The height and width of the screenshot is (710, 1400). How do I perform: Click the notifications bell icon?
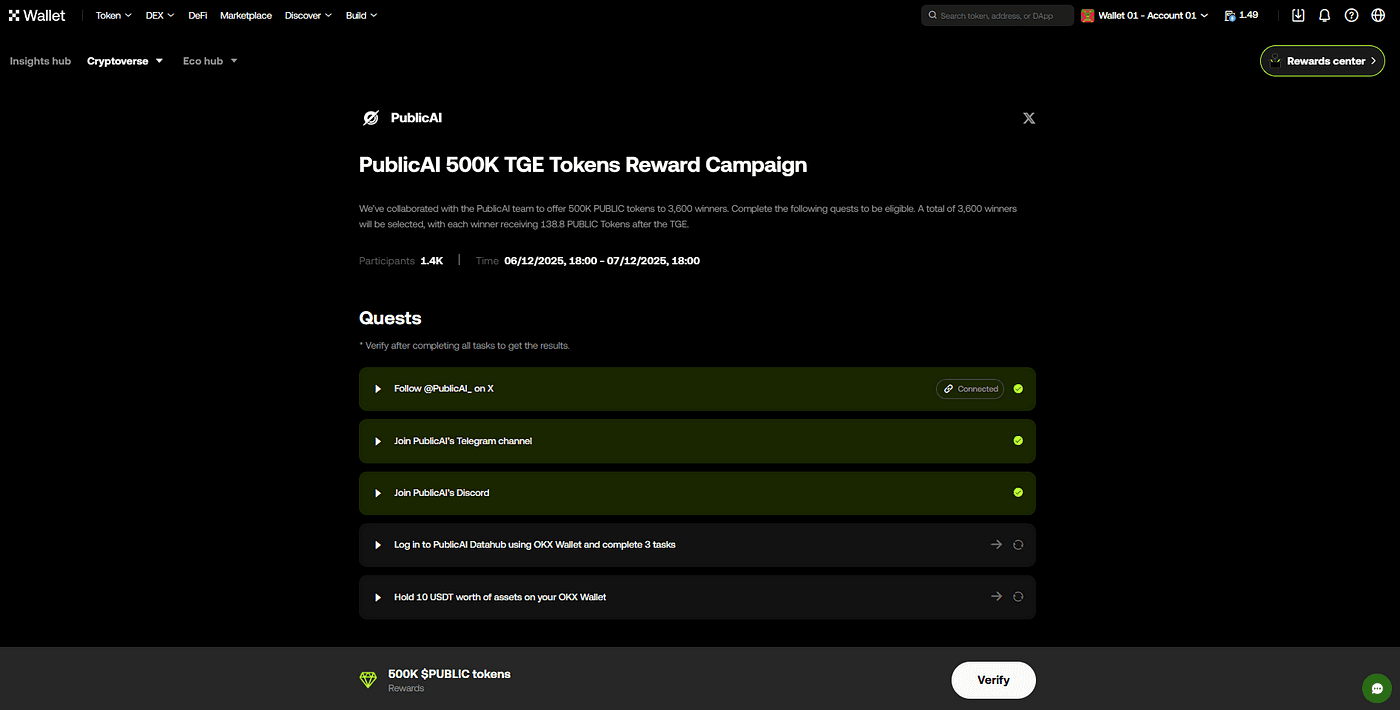(x=1324, y=15)
